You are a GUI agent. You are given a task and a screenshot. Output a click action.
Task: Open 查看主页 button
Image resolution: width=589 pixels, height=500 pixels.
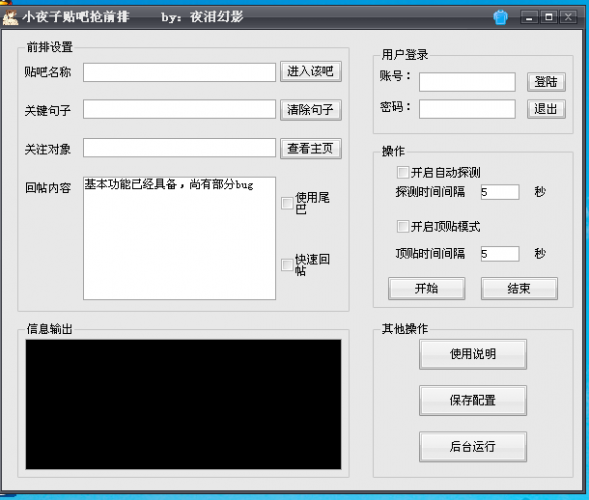click(x=311, y=148)
